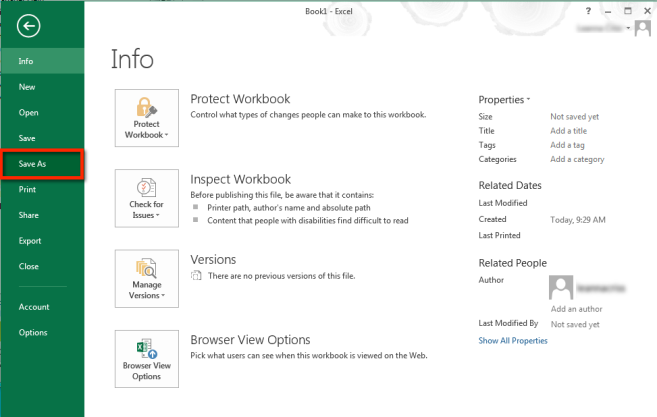Click the Inspect Workbook heading text
The width and height of the screenshot is (657, 417).
click(241, 179)
